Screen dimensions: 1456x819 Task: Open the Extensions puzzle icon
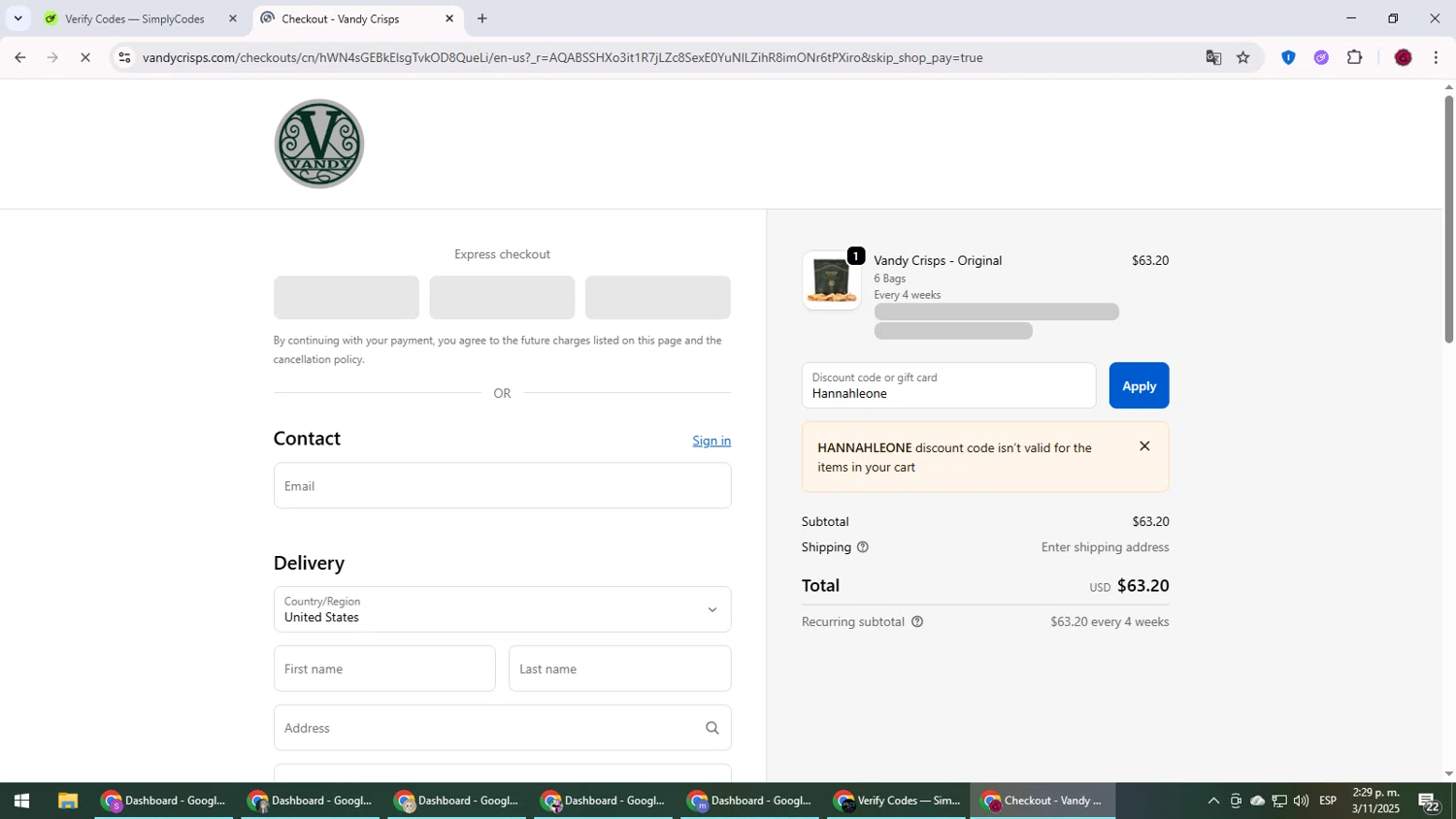[x=1355, y=58]
